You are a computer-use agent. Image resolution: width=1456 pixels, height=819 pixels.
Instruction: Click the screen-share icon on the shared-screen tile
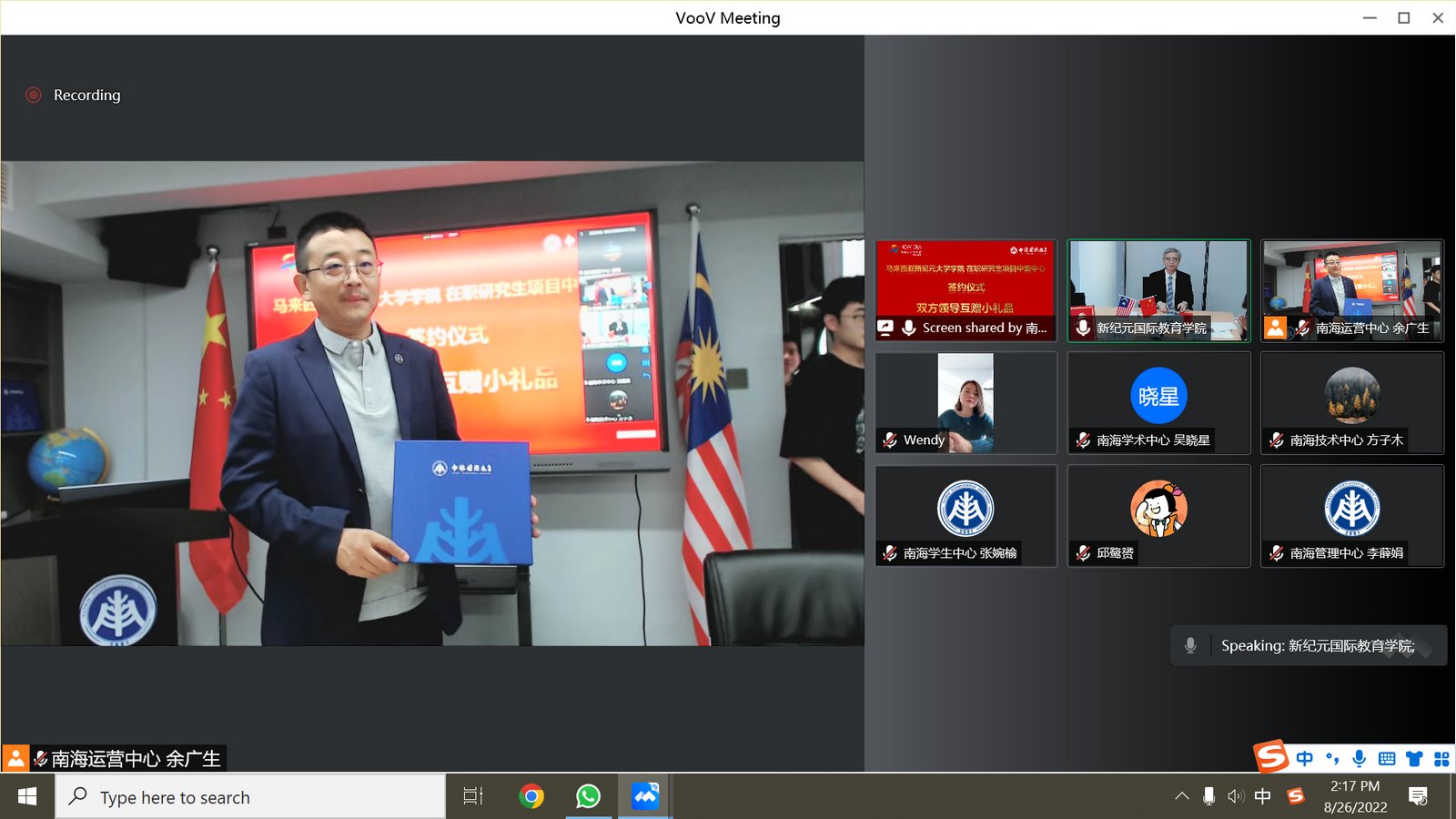click(x=885, y=328)
